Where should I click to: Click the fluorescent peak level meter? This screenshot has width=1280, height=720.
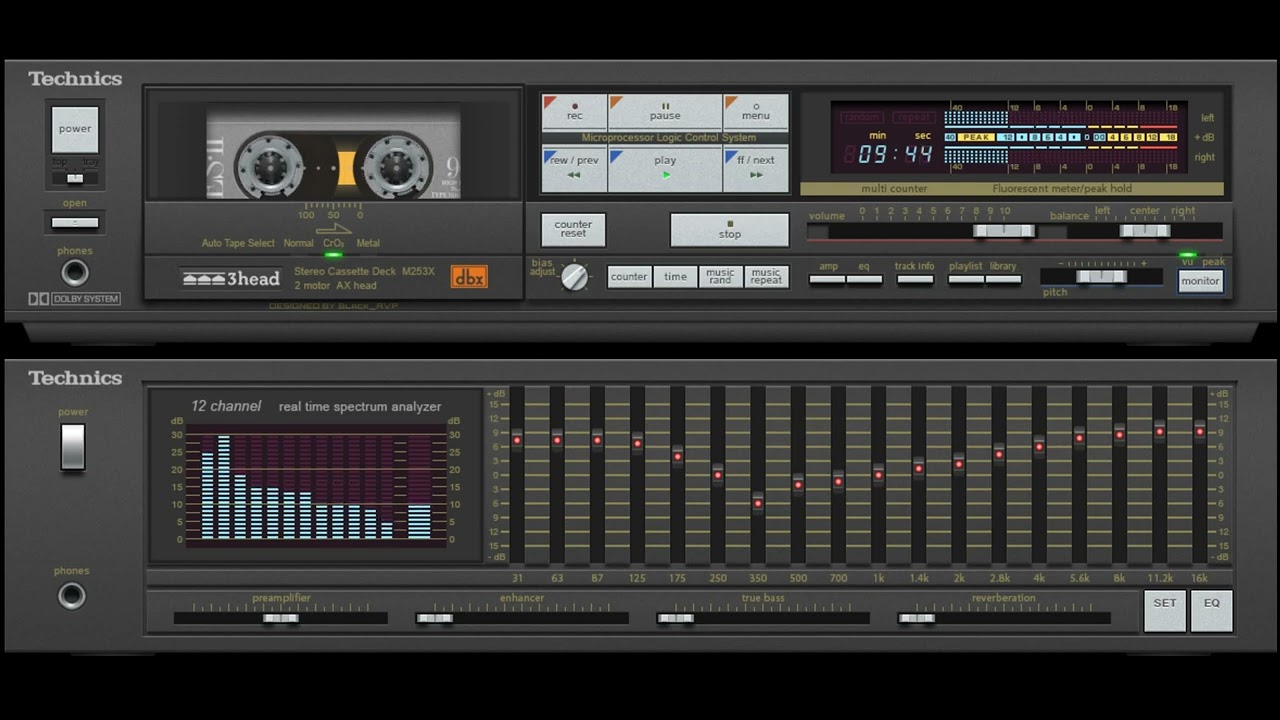pos(1061,137)
